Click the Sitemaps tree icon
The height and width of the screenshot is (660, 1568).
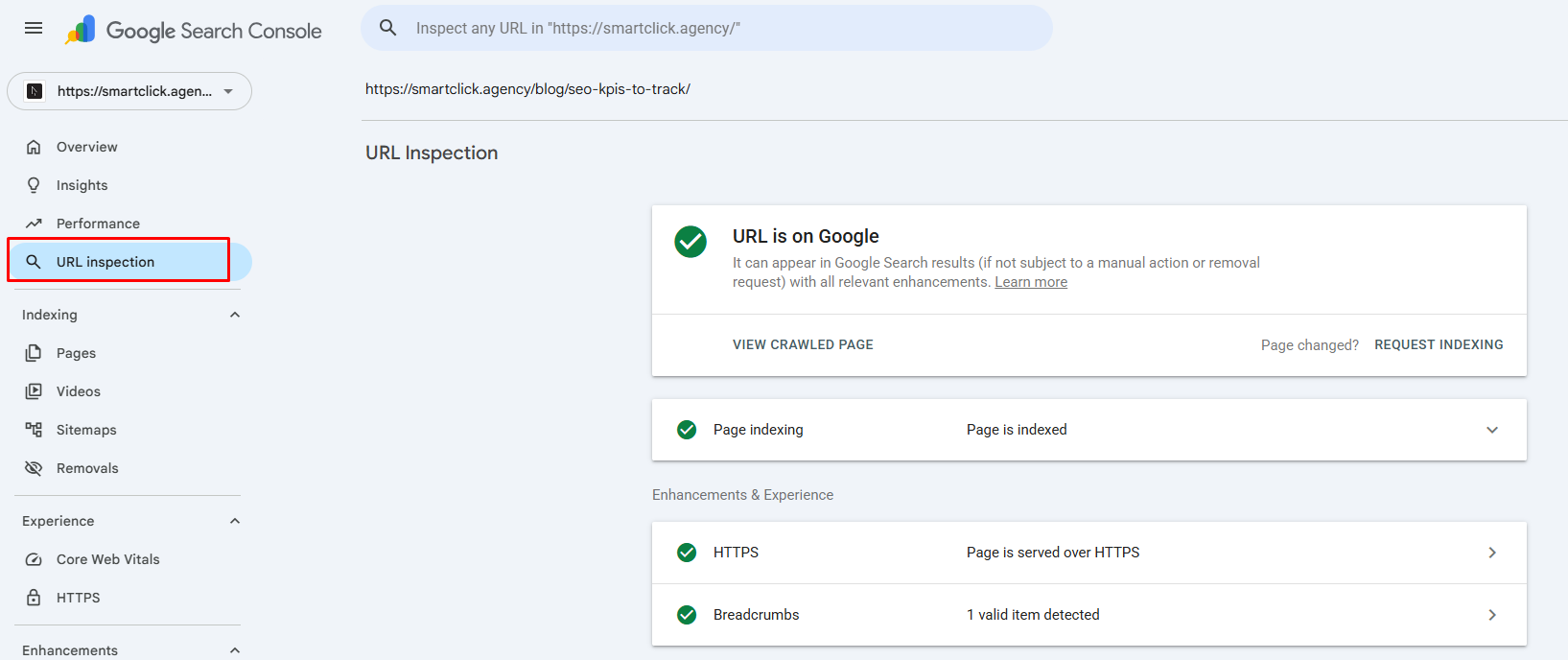(34, 430)
